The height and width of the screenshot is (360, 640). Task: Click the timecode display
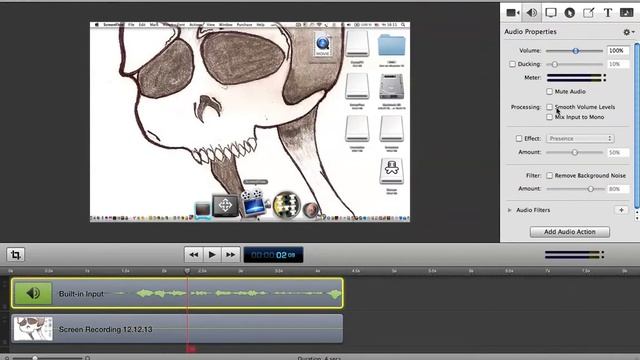[273, 255]
